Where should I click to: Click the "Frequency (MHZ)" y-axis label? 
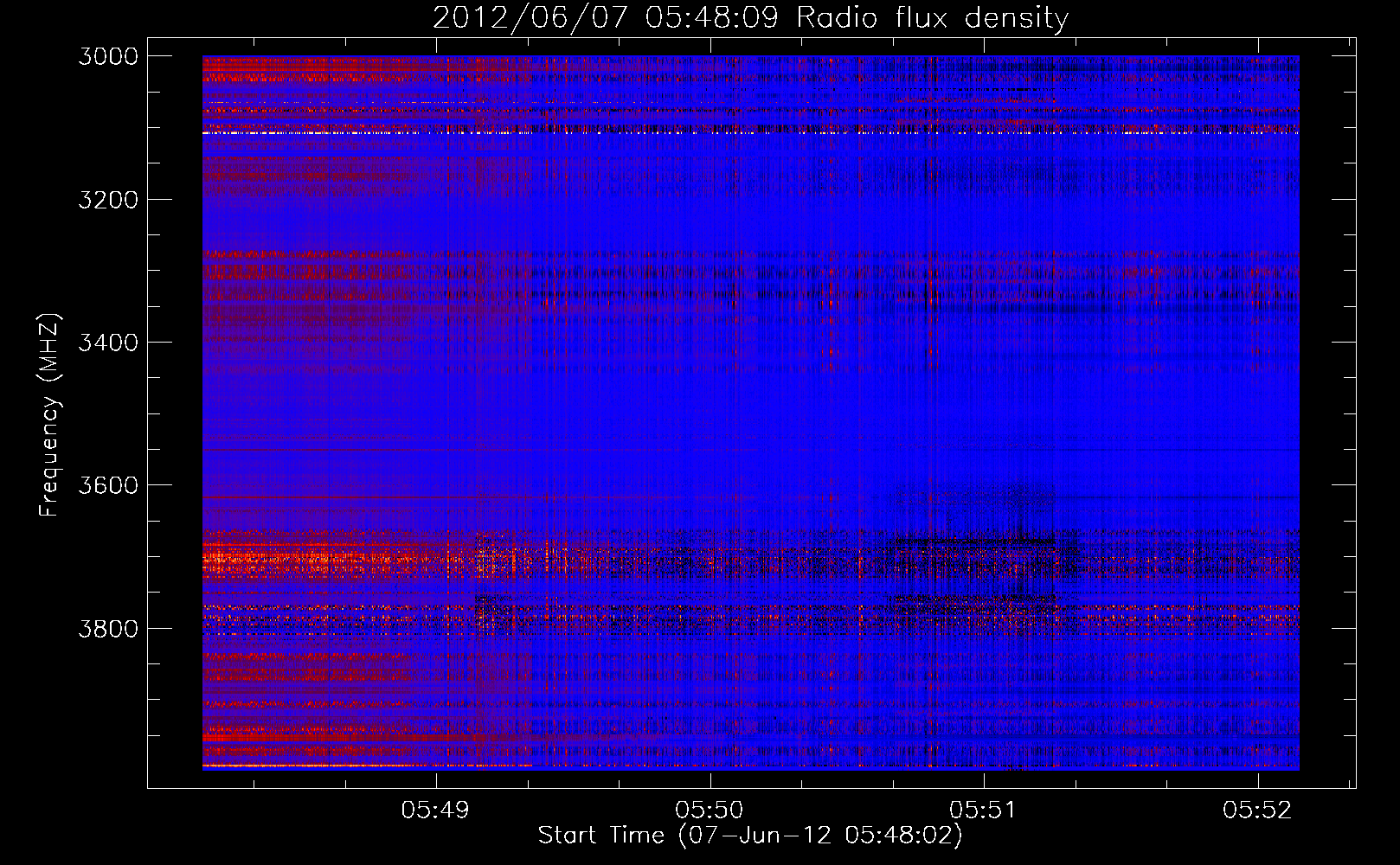pos(49,415)
